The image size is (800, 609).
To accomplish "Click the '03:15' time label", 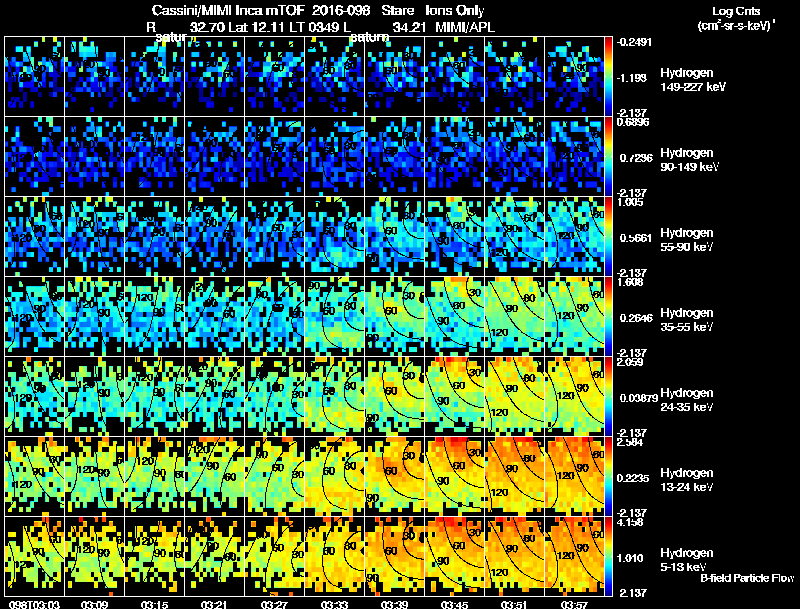I will 154,605.
